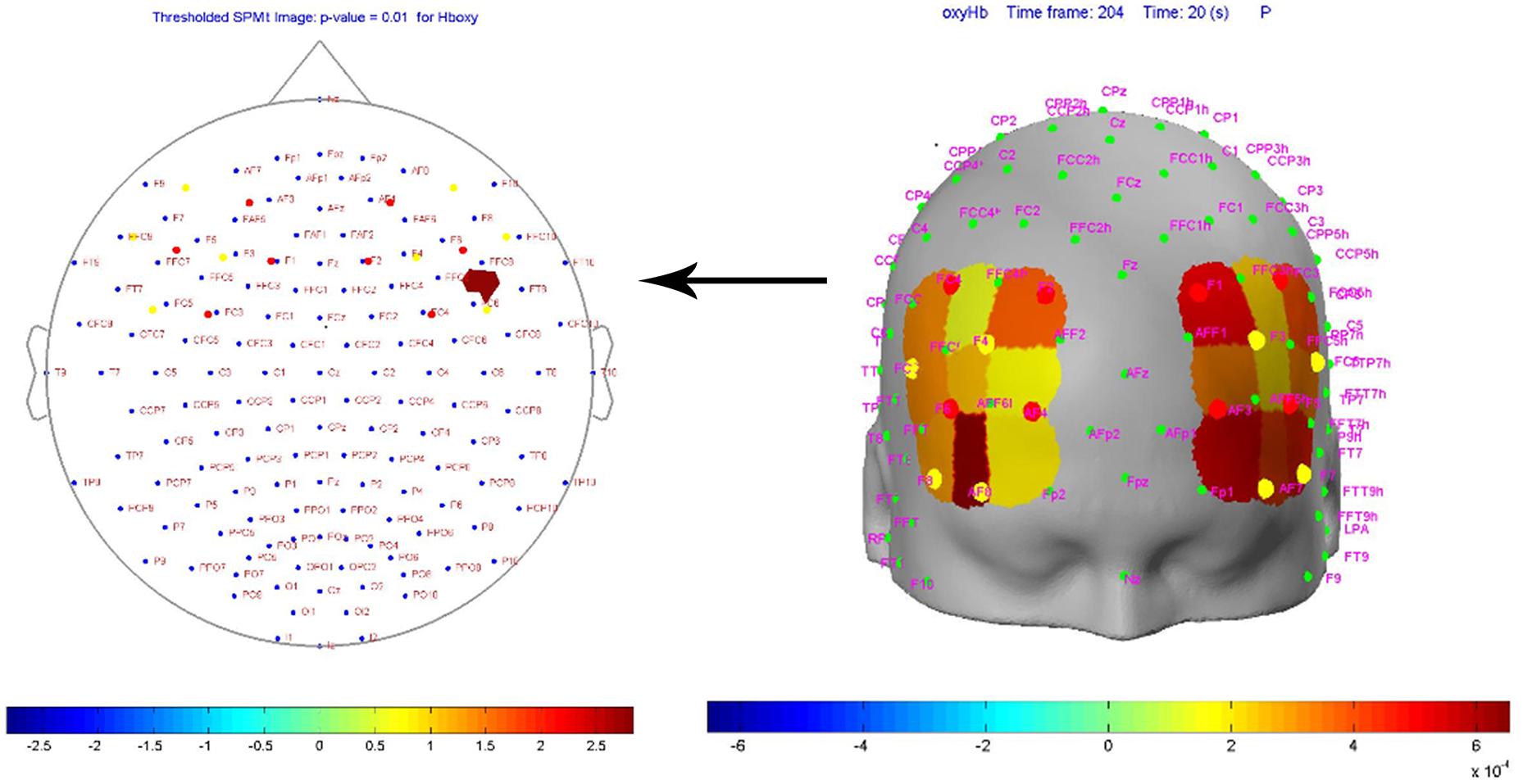Viewport: 1523px width, 784px height.
Task: Click the -2.5 tick on the scalp map colorbar
Action: point(39,746)
